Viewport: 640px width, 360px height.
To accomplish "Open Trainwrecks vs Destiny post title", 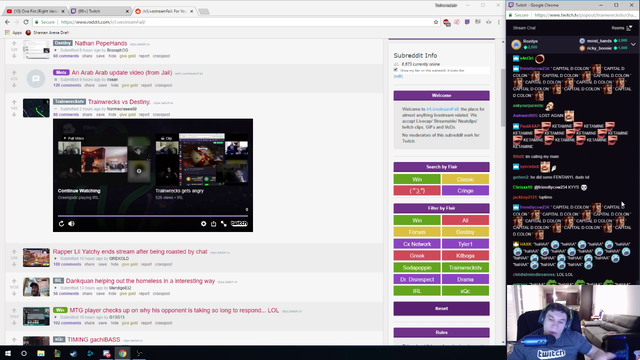I will click(x=119, y=102).
